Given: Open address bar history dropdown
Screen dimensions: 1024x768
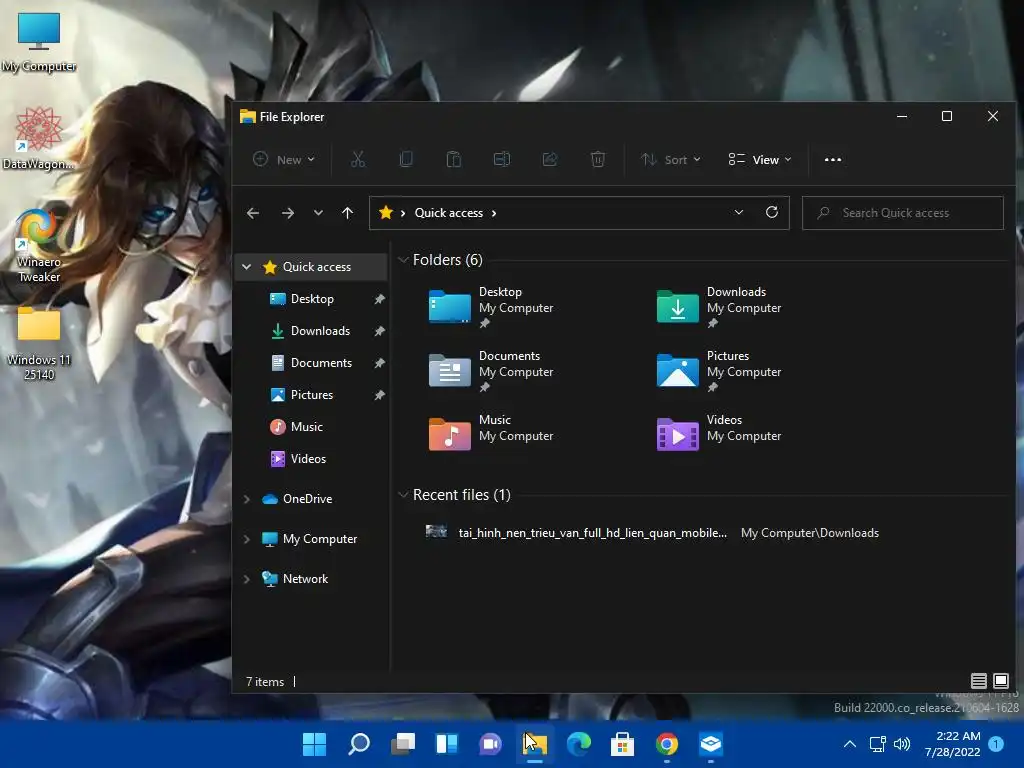Looking at the screenshot, I should point(739,212).
